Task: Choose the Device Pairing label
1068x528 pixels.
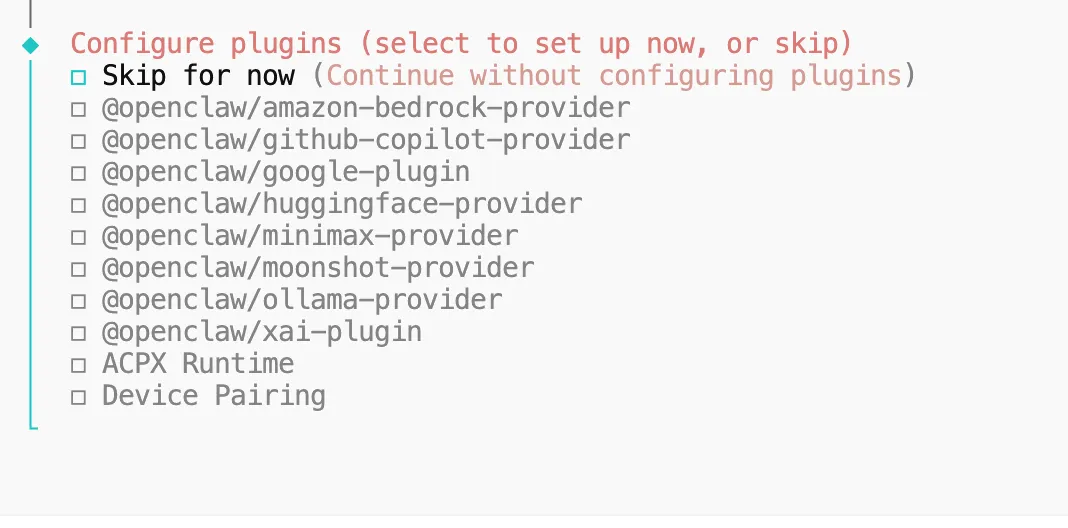Action: tap(214, 396)
